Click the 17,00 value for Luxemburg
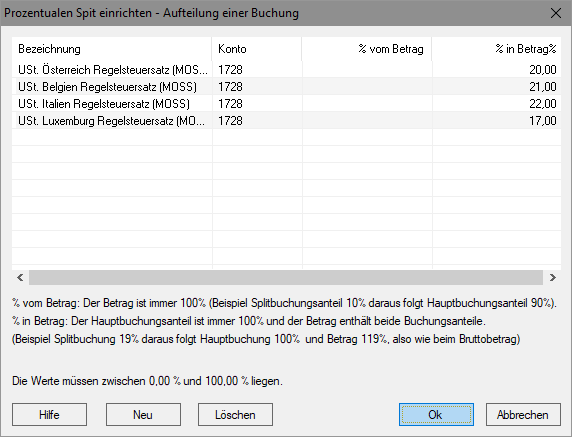 point(542,121)
